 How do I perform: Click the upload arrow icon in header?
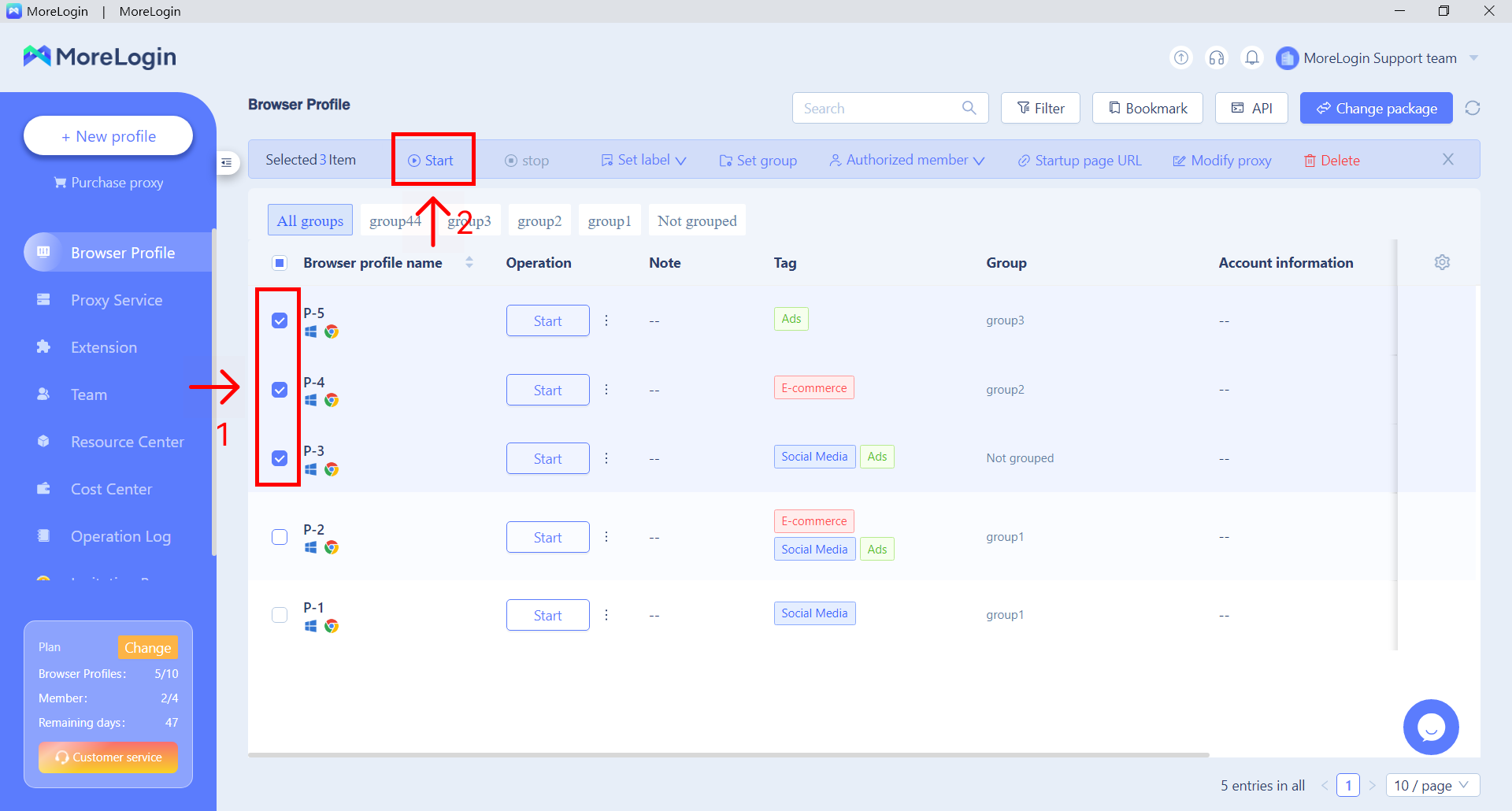[x=1181, y=57]
